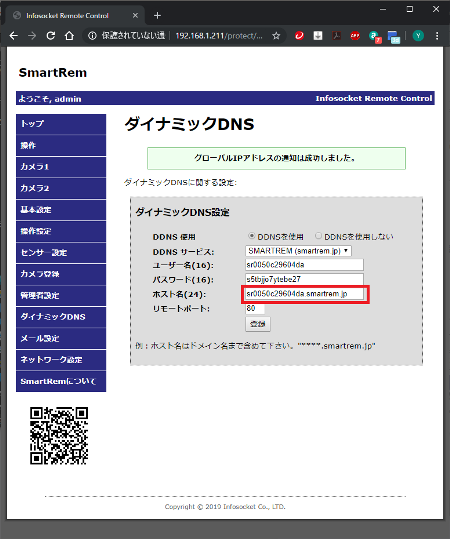Screen dimensions: 450x539
Task: Open the ネットワーク設定 menu item
Action: 61,360
